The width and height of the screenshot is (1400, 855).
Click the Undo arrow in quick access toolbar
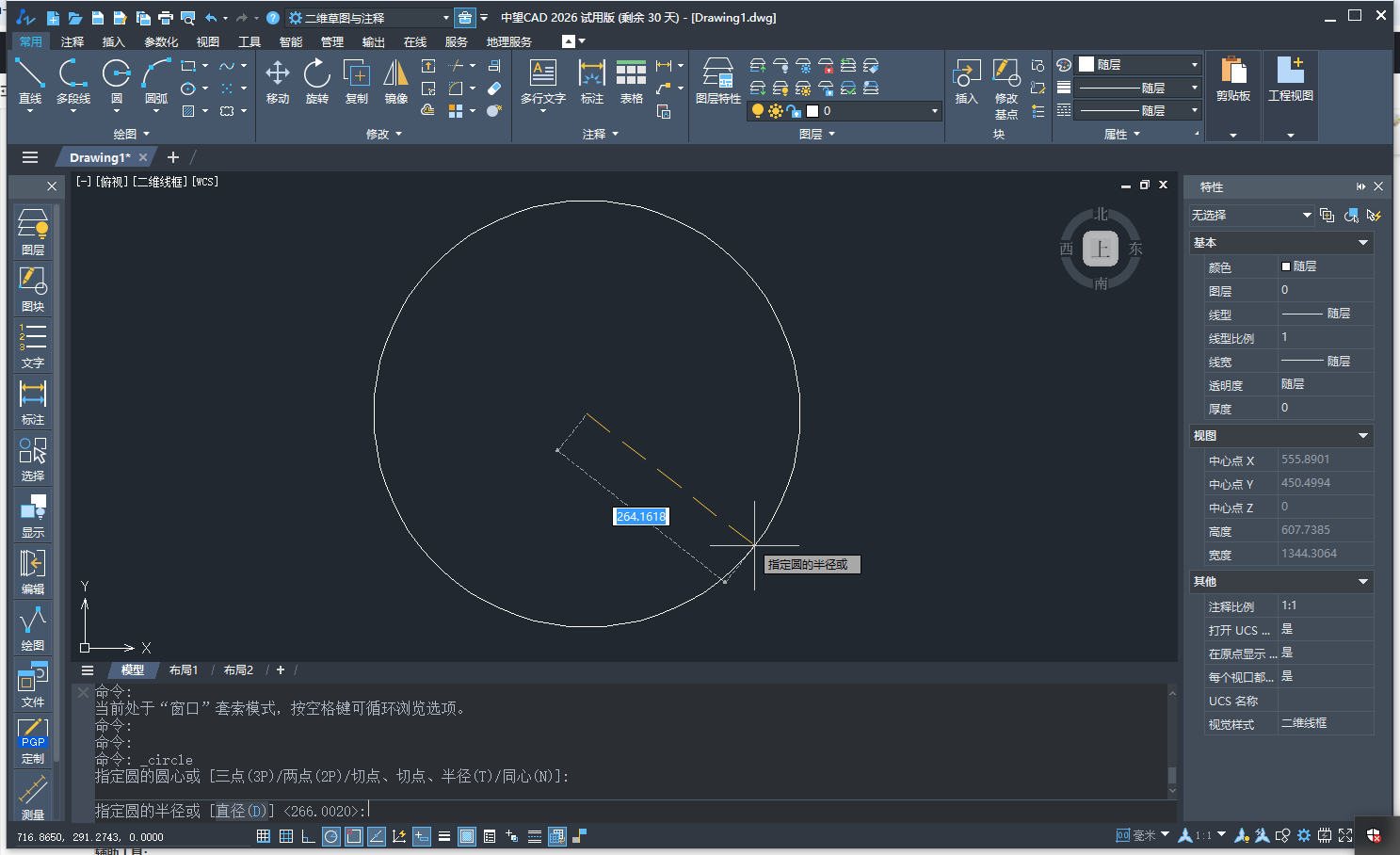211,18
